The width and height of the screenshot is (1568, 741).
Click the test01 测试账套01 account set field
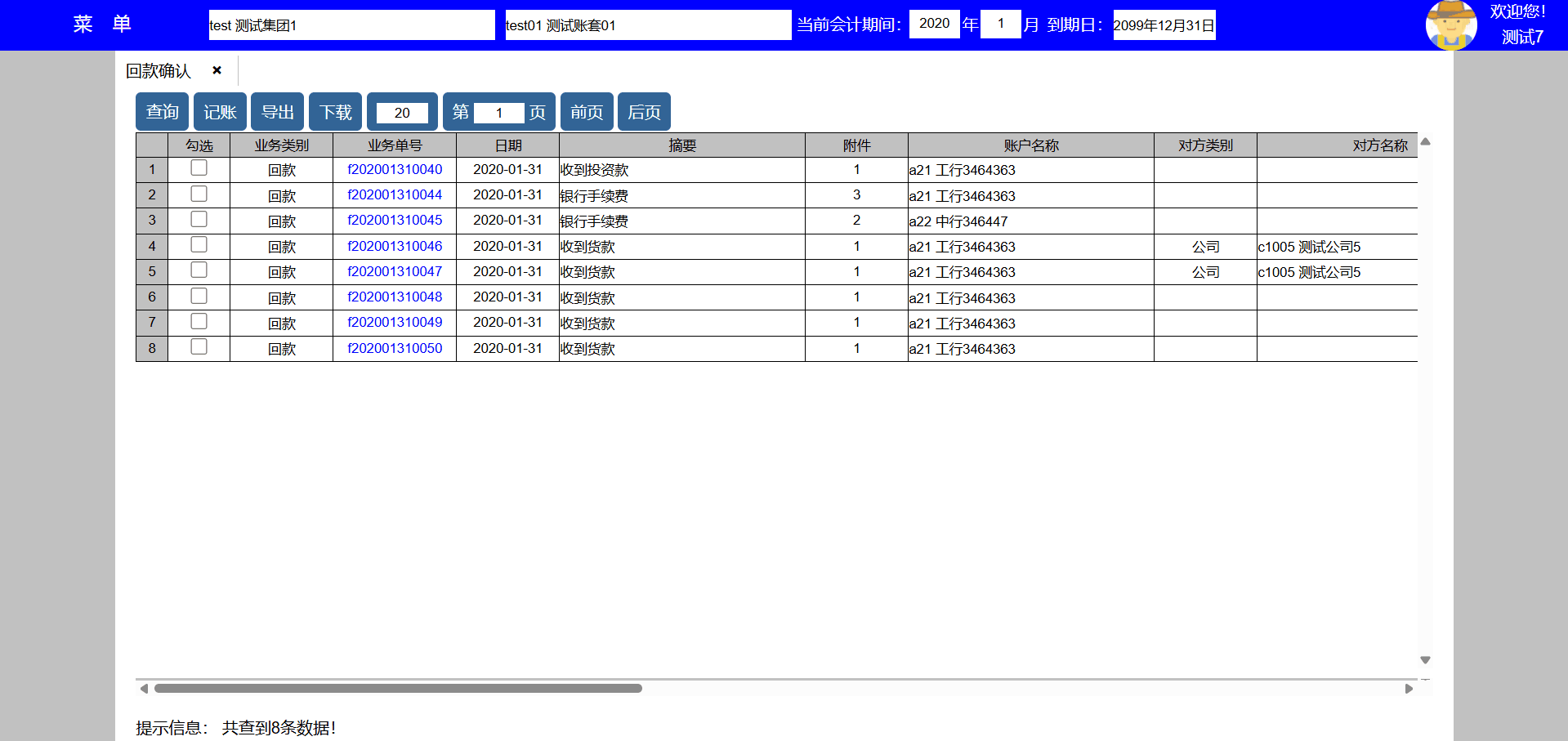click(647, 25)
